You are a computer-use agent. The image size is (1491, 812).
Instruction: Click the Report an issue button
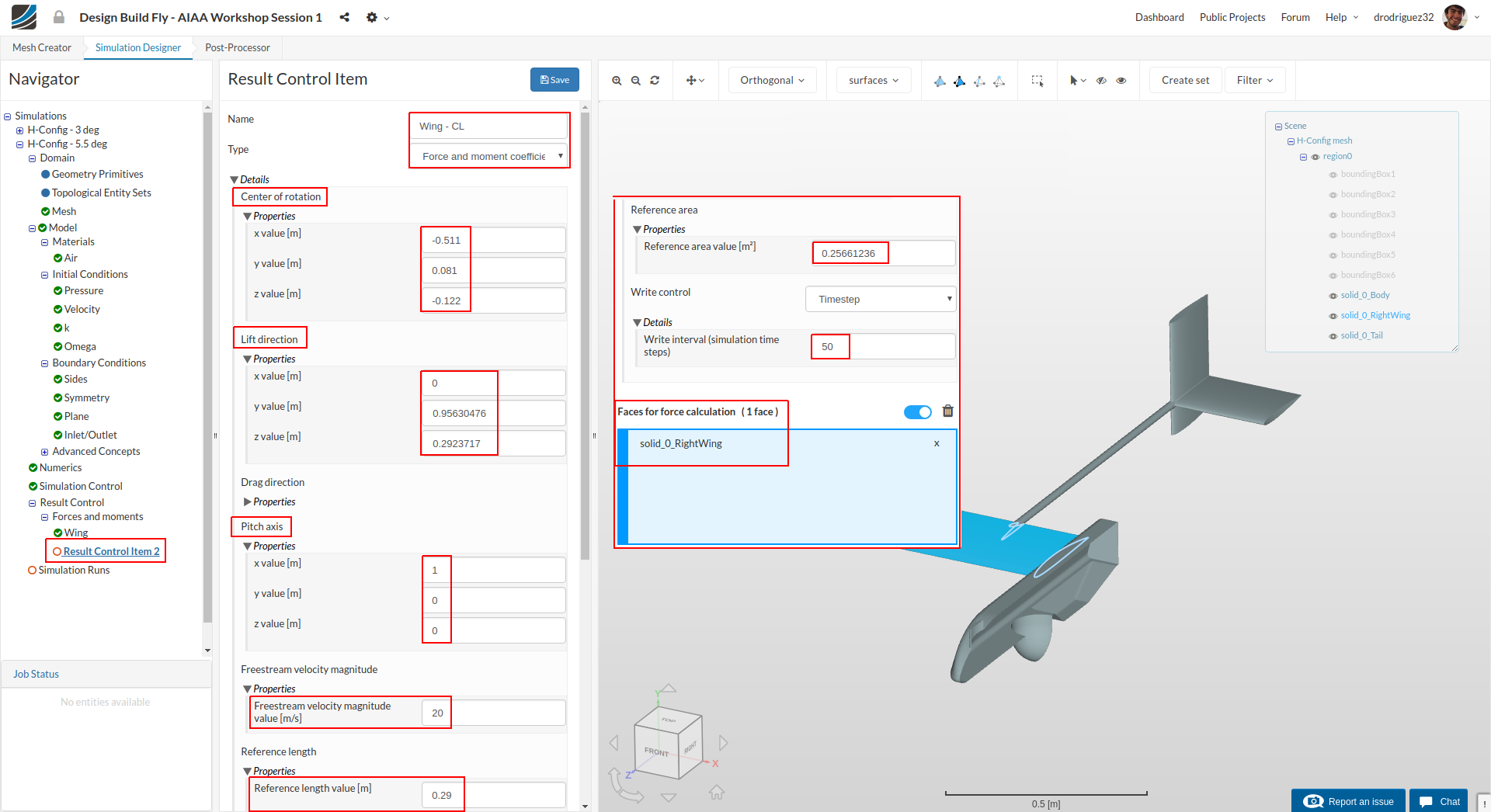tap(1348, 801)
